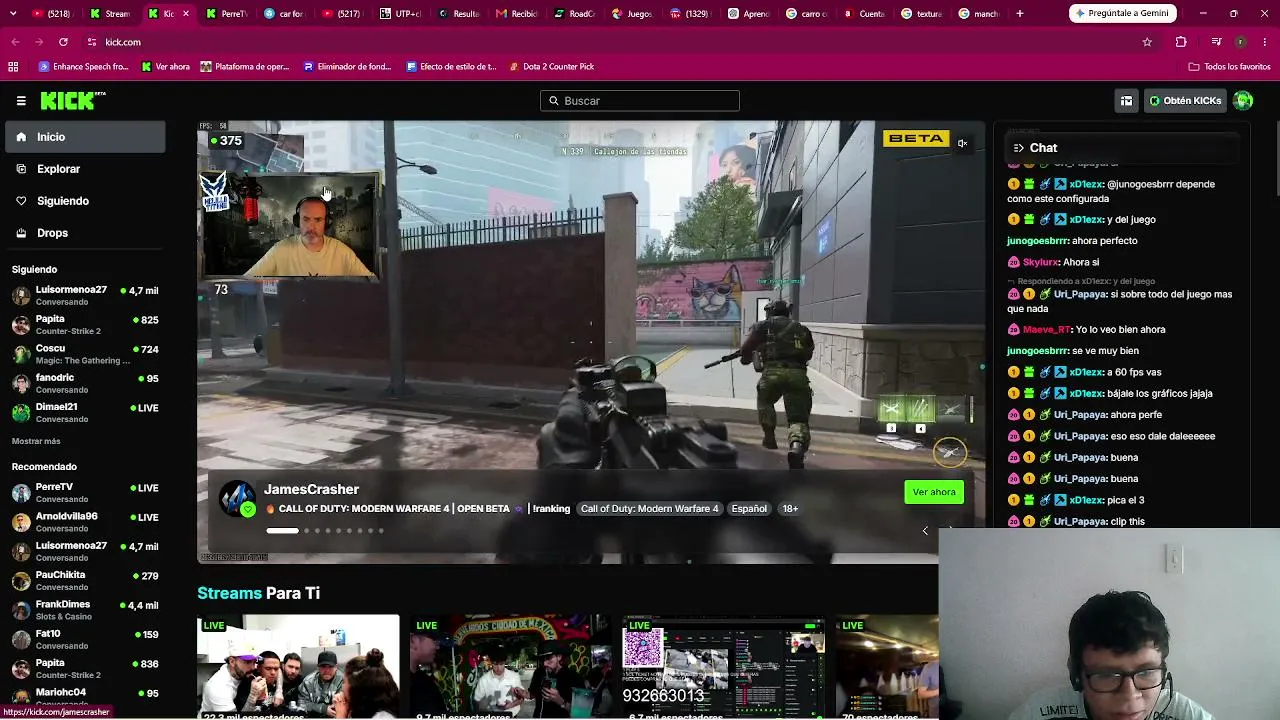Open the Chrome three-dot menu
The height and width of the screenshot is (720, 1280).
click(x=1266, y=42)
